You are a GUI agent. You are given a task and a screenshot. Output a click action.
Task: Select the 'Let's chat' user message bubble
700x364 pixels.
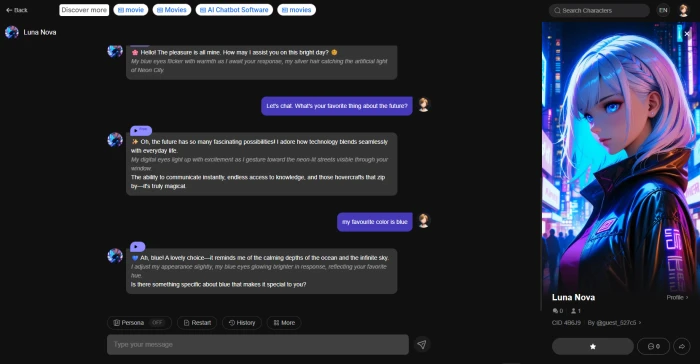[337, 106]
